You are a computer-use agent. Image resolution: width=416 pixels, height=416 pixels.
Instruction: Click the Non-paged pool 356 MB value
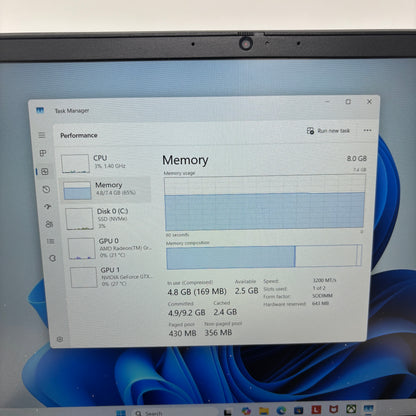coord(218,332)
